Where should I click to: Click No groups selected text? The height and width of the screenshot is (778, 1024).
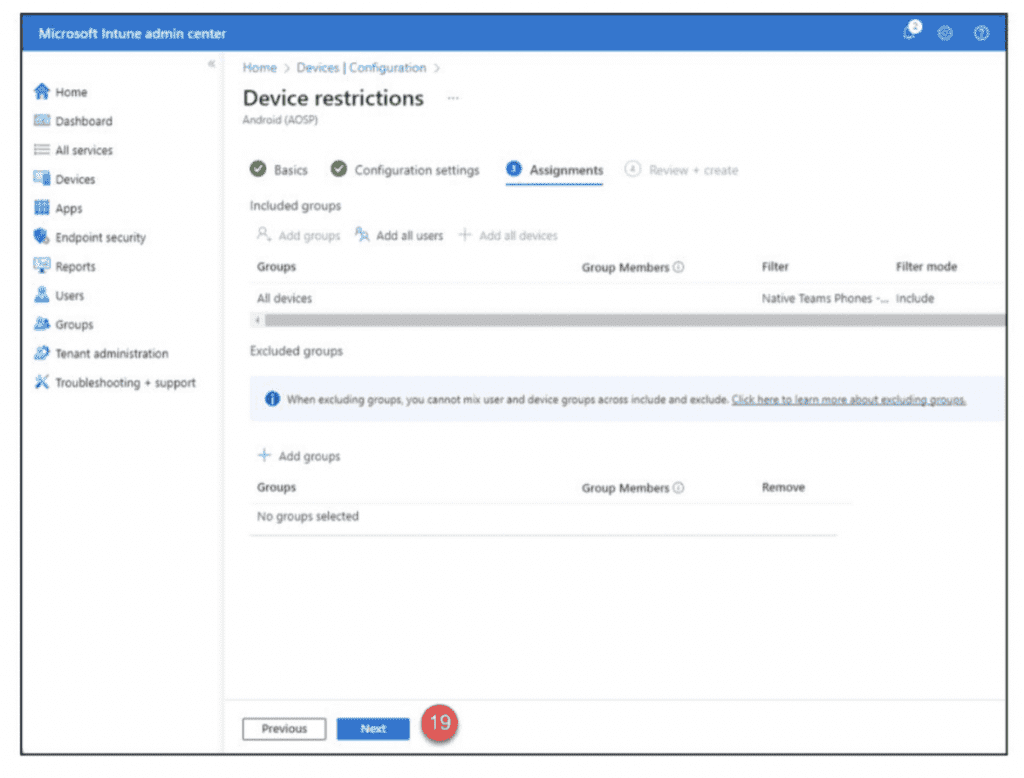tap(308, 517)
